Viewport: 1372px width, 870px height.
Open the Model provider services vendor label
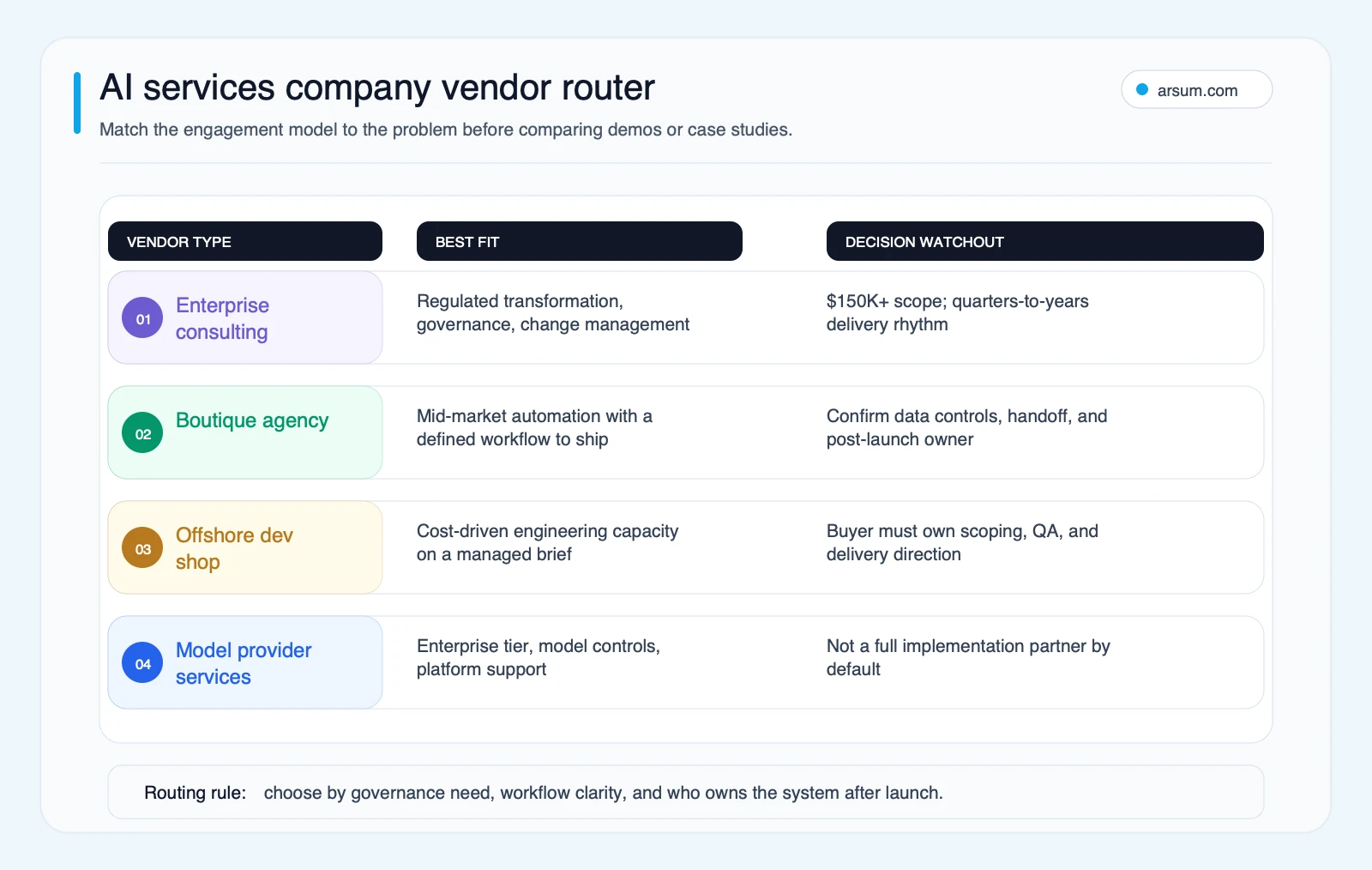244,663
